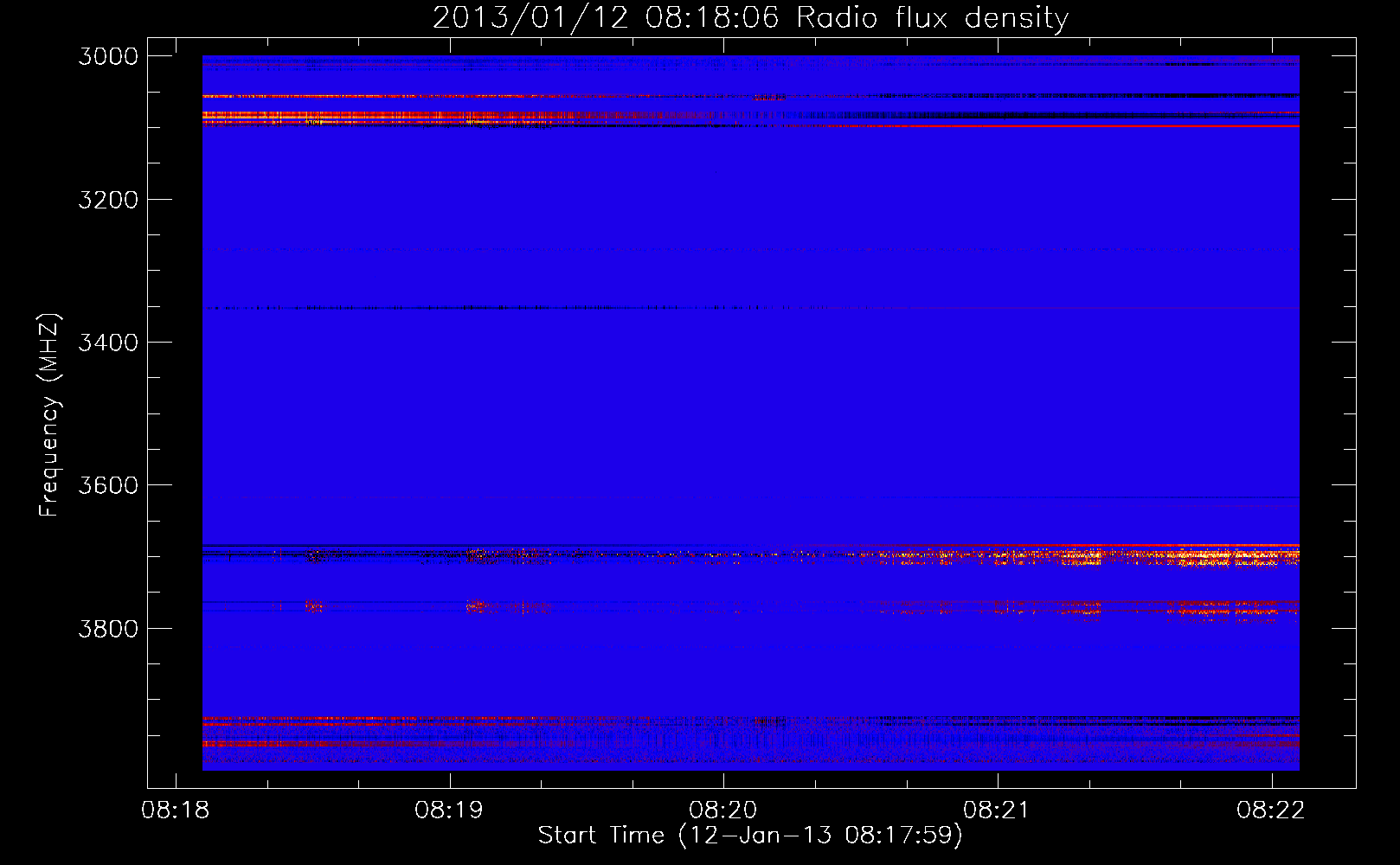Viewport: 1400px width, 865px height.
Task: Click the 3000 frequency tick label
Action: (x=108, y=56)
